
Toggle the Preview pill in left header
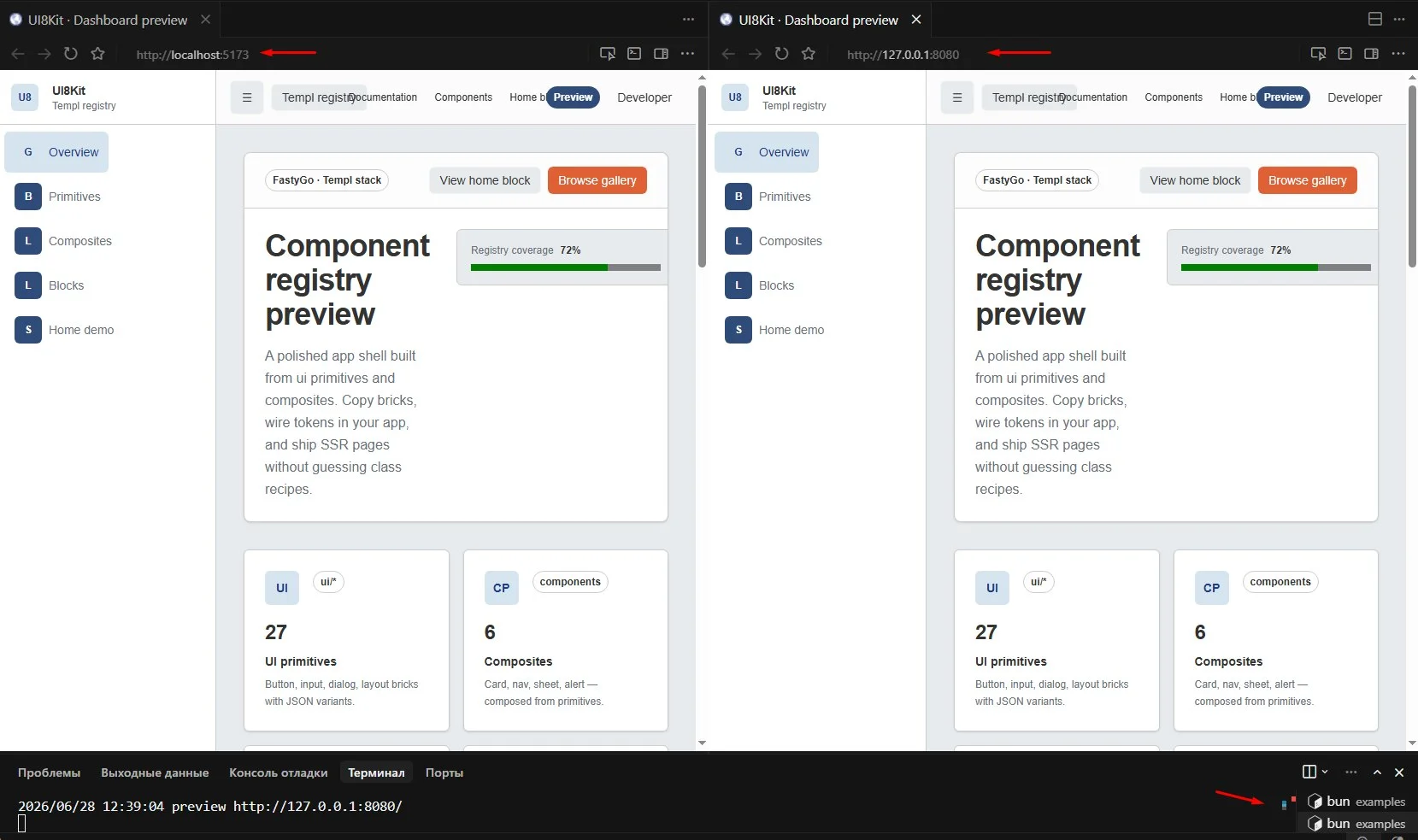573,97
